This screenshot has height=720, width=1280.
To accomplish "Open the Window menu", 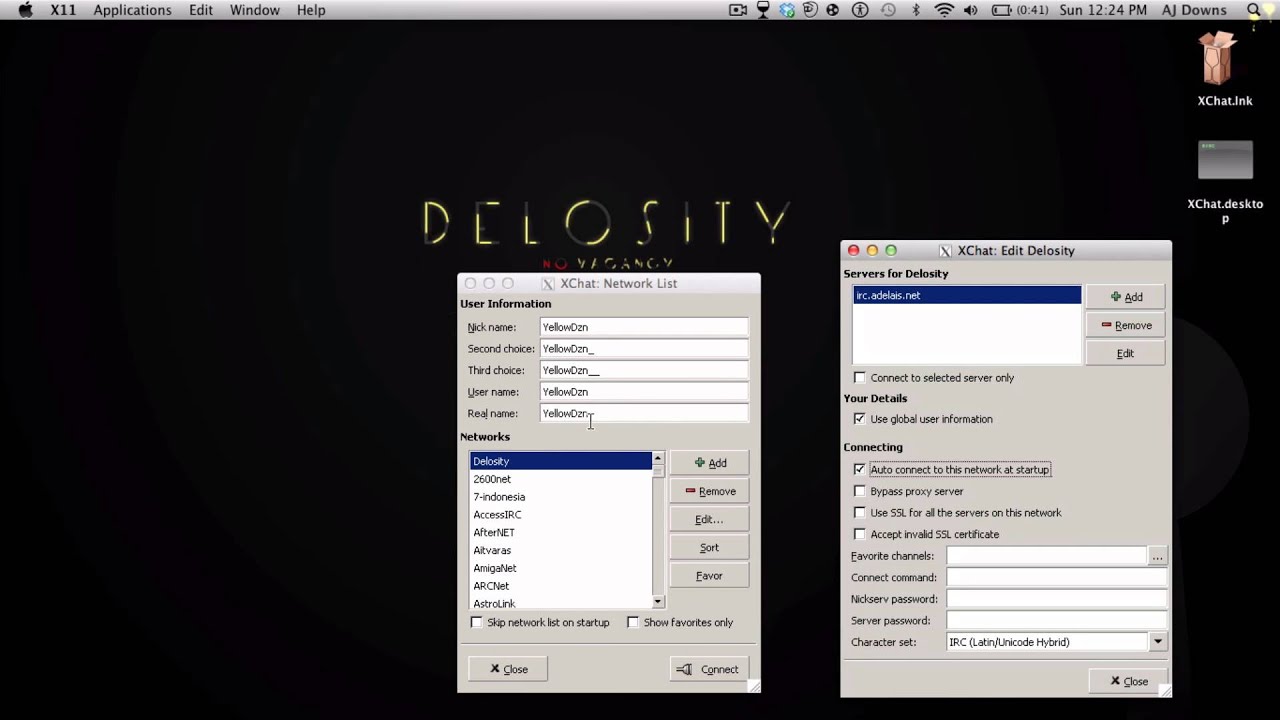I will 255,10.
